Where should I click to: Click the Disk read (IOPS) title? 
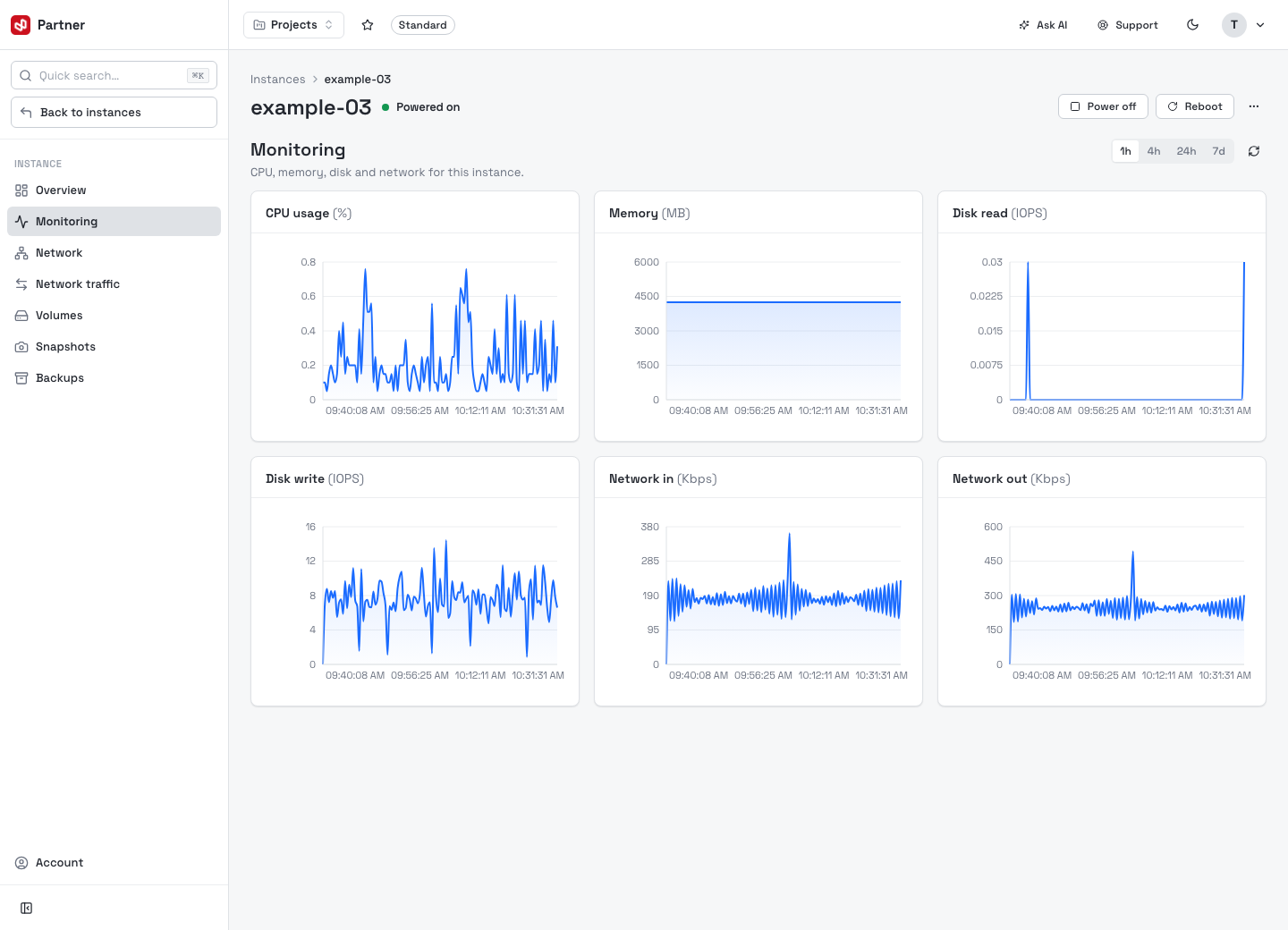1000,213
